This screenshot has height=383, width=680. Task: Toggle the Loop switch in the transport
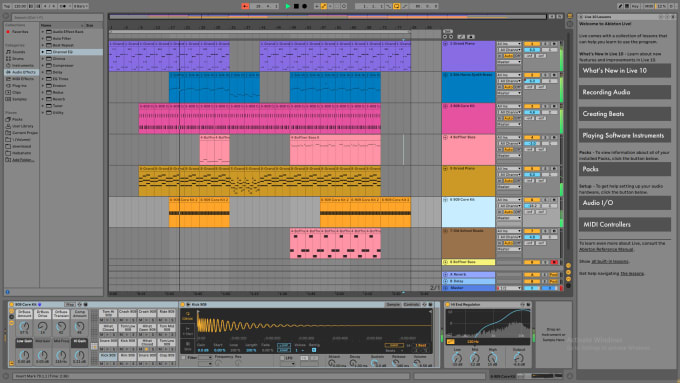396,6
